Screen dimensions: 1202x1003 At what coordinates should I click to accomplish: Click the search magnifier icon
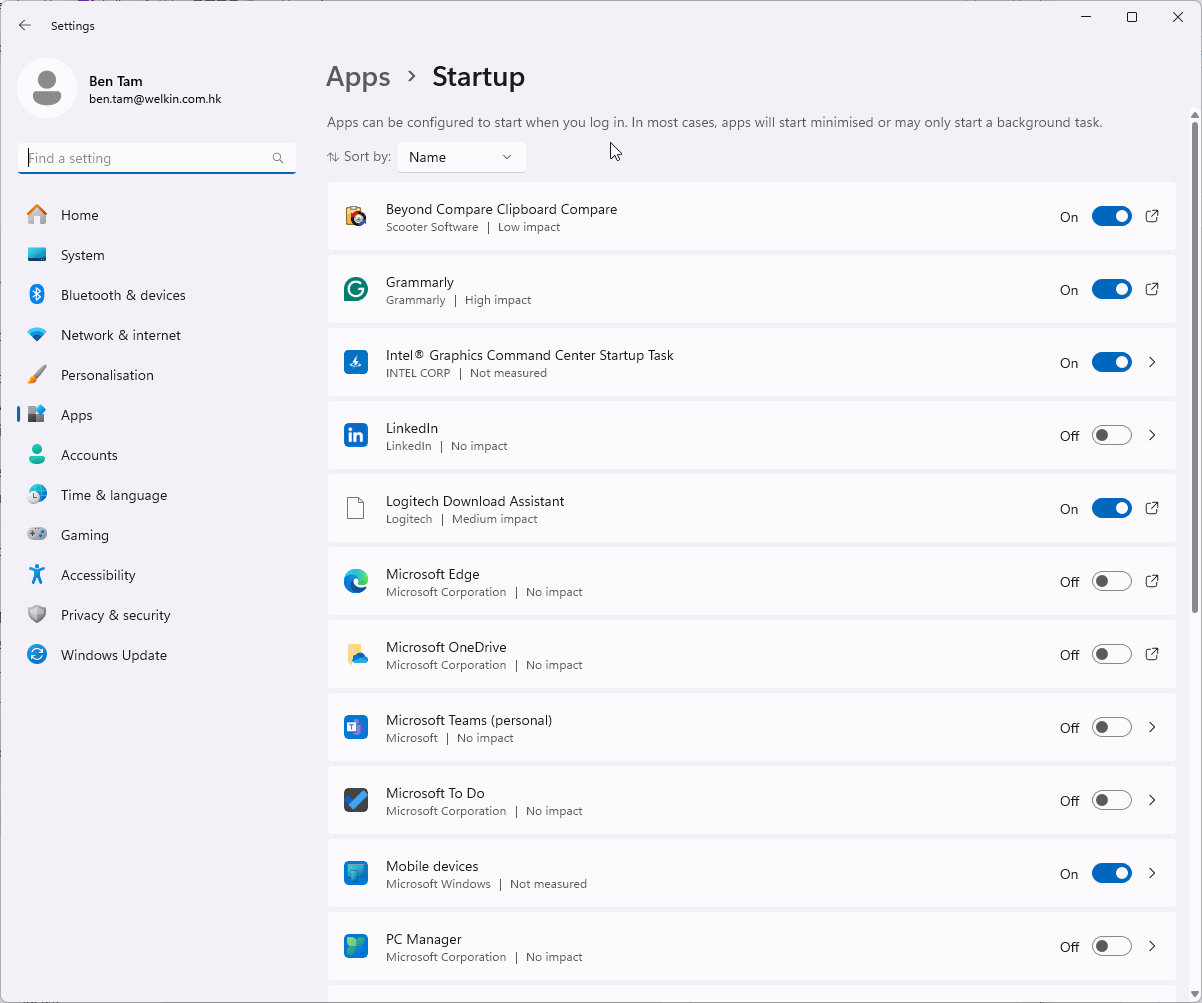coord(278,158)
